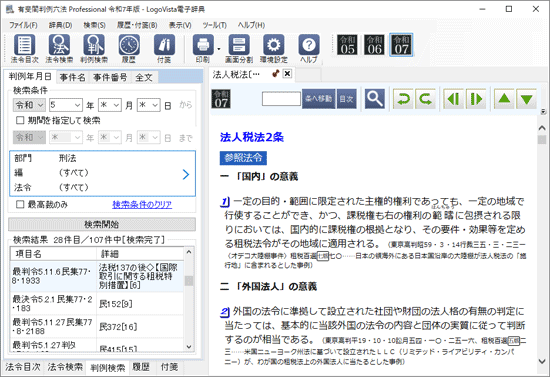
Task: Tick the 最高裁のみ checkbox
Action: click(x=20, y=204)
